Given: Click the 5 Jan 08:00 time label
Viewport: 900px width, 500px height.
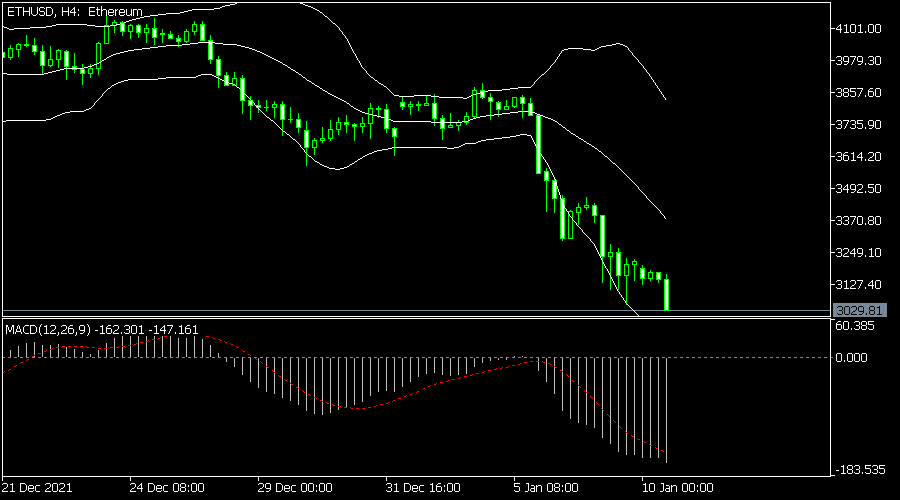Looking at the screenshot, I should pos(545,488).
